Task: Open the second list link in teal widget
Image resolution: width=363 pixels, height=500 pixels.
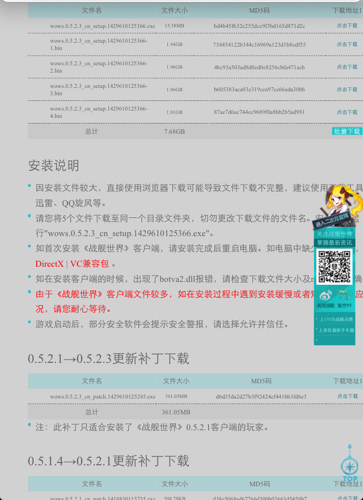Action: point(336,330)
